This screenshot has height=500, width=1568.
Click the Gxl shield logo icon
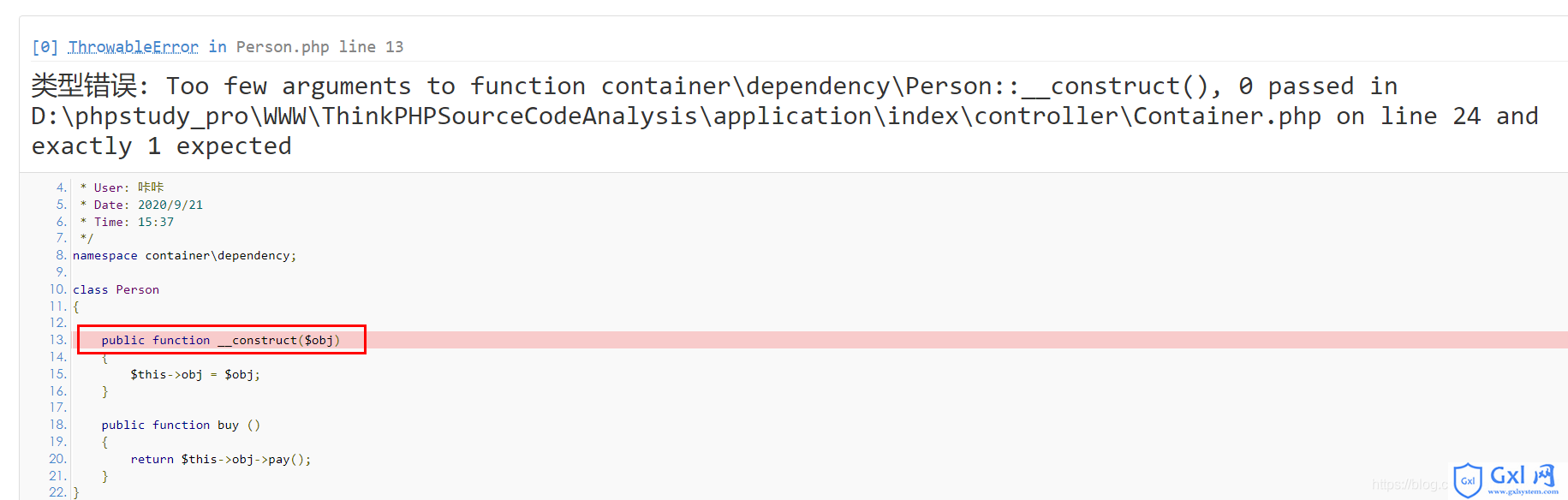point(1468,480)
